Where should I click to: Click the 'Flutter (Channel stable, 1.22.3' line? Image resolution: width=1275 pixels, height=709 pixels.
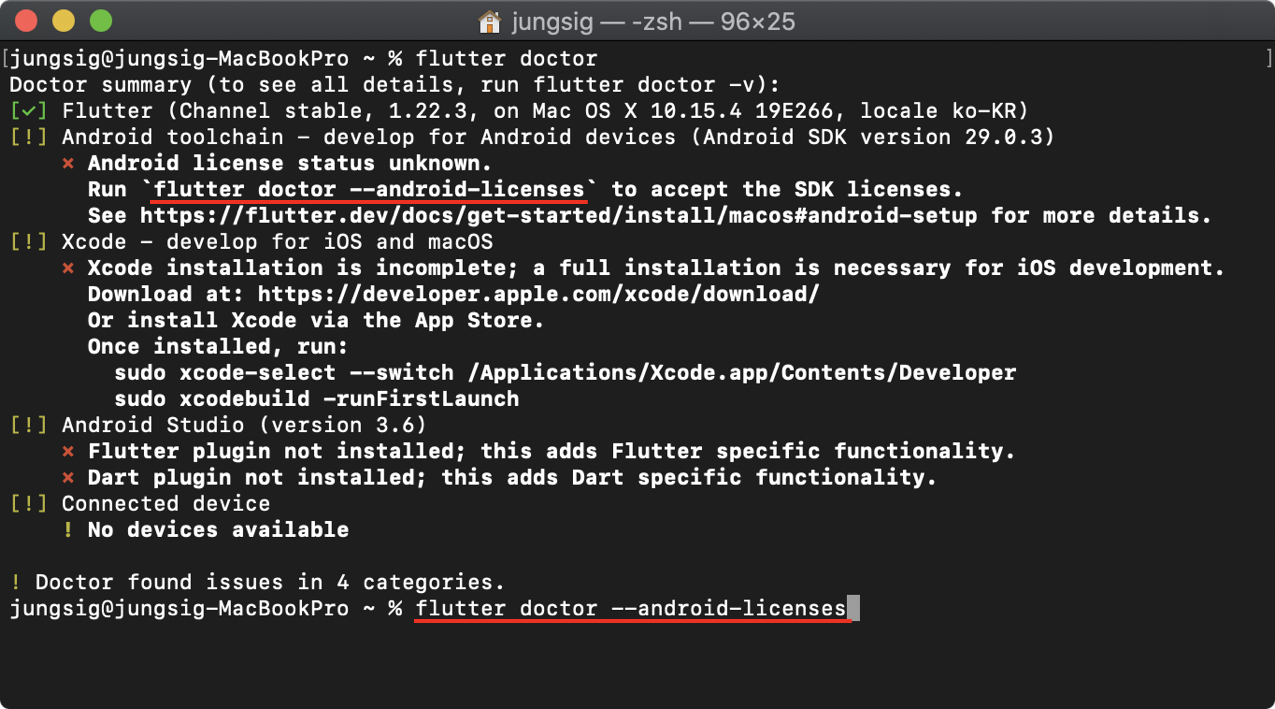(545, 111)
